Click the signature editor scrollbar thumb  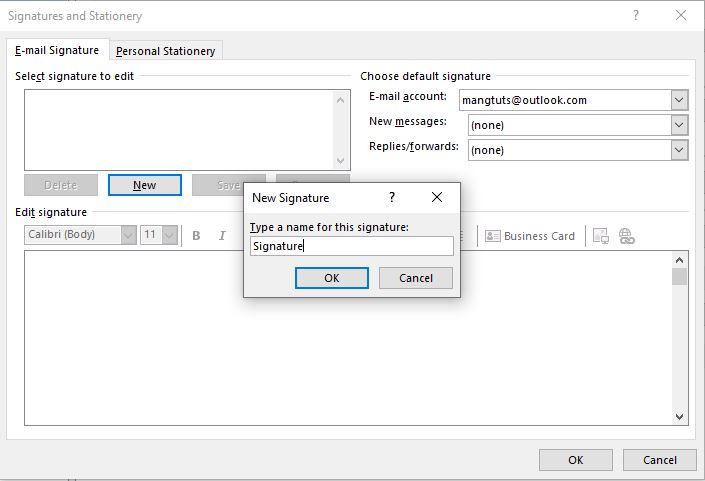coord(679,276)
